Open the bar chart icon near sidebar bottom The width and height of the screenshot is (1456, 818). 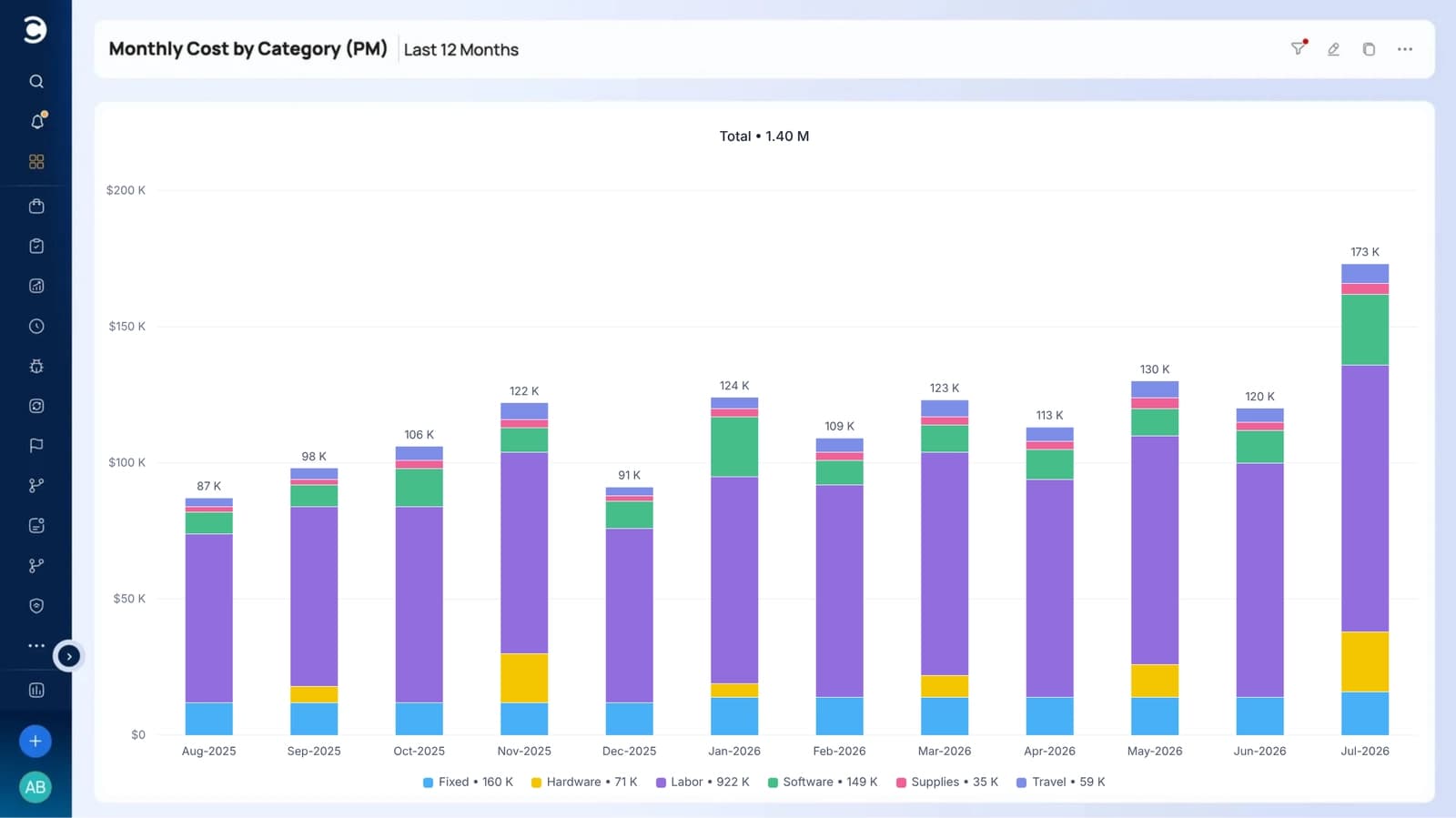click(x=36, y=690)
